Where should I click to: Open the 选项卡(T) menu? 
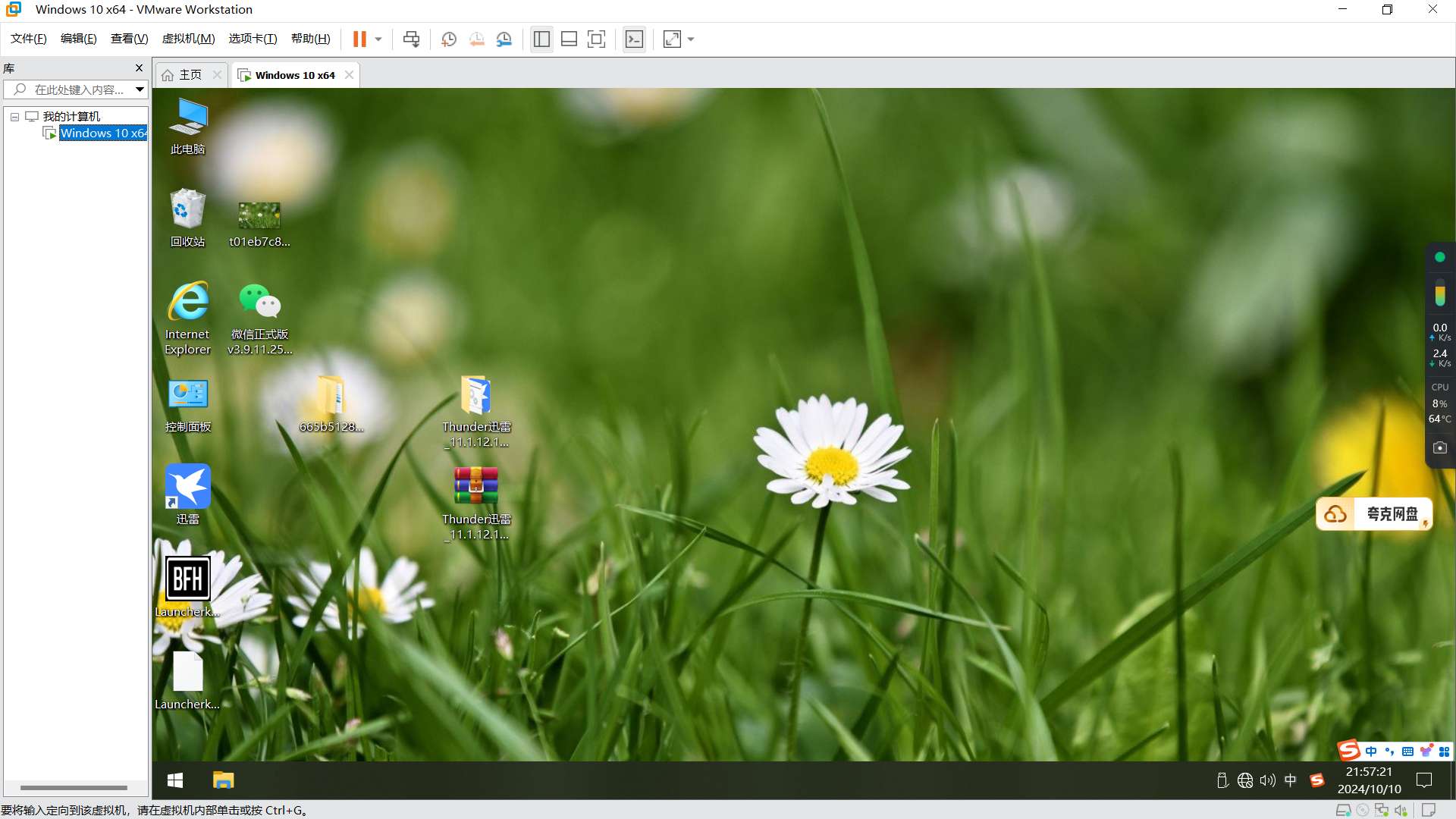click(x=253, y=39)
